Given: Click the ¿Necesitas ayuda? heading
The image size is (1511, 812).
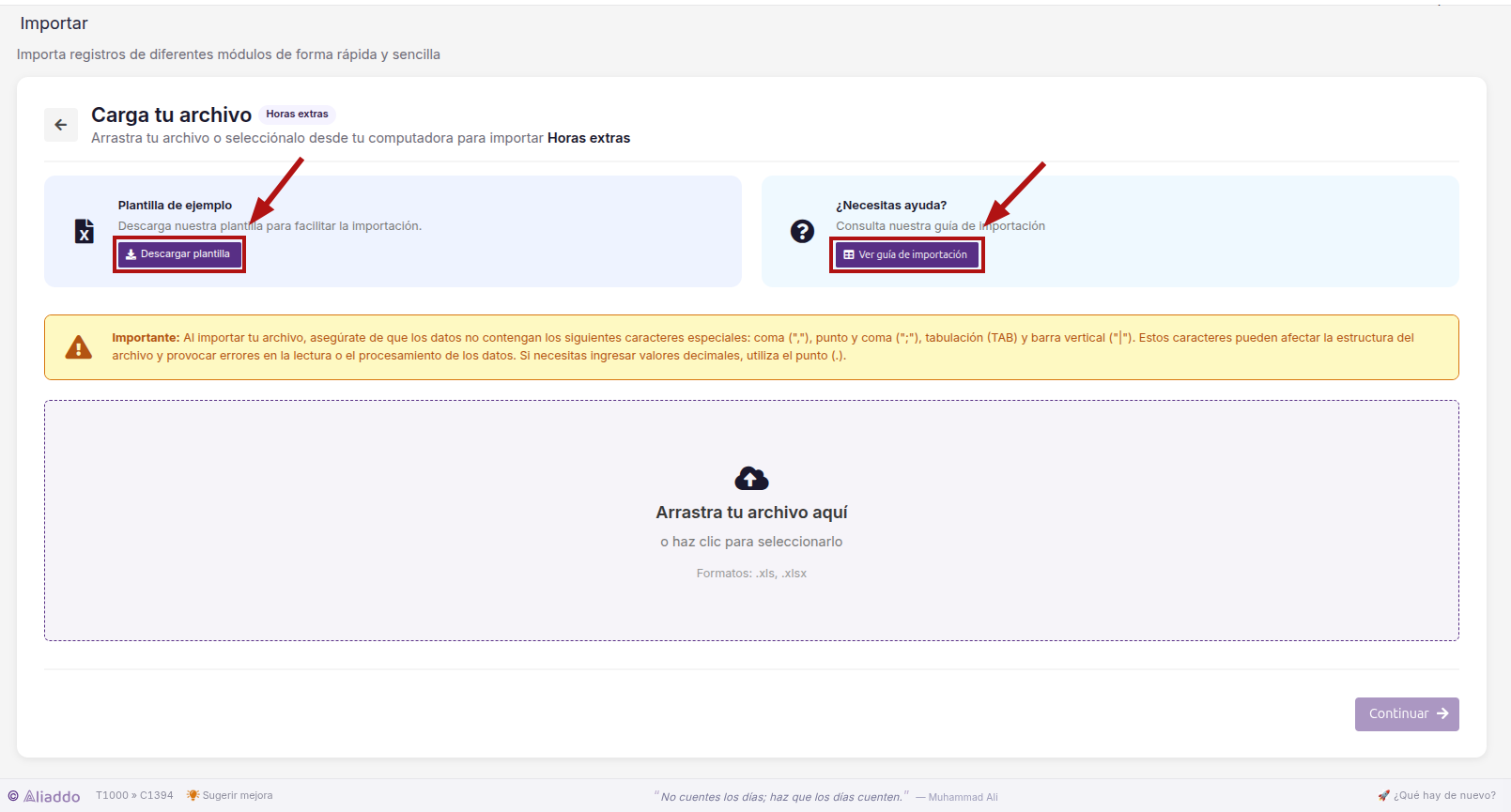Looking at the screenshot, I should point(891,206).
